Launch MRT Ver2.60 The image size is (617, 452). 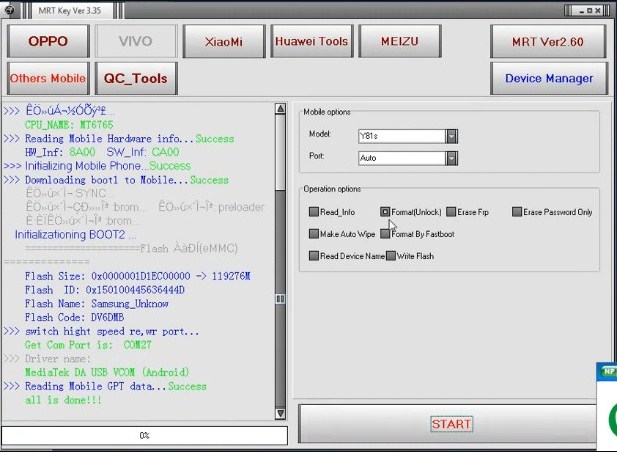[x=548, y=41]
